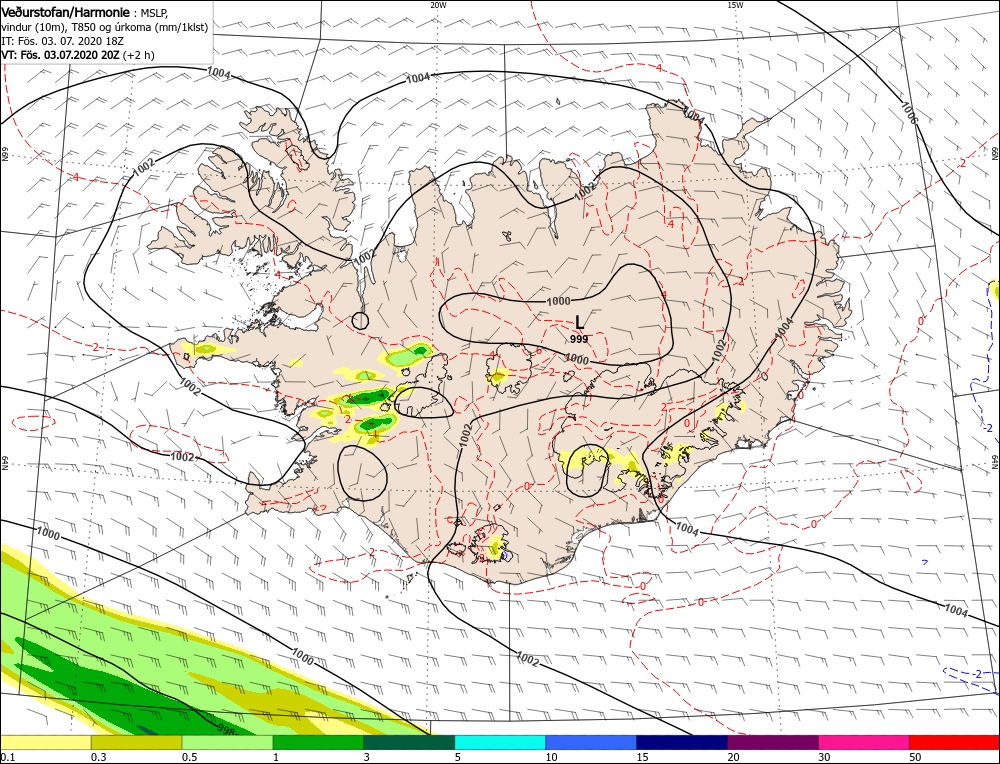Click the '998' isobar label

pos(226,730)
